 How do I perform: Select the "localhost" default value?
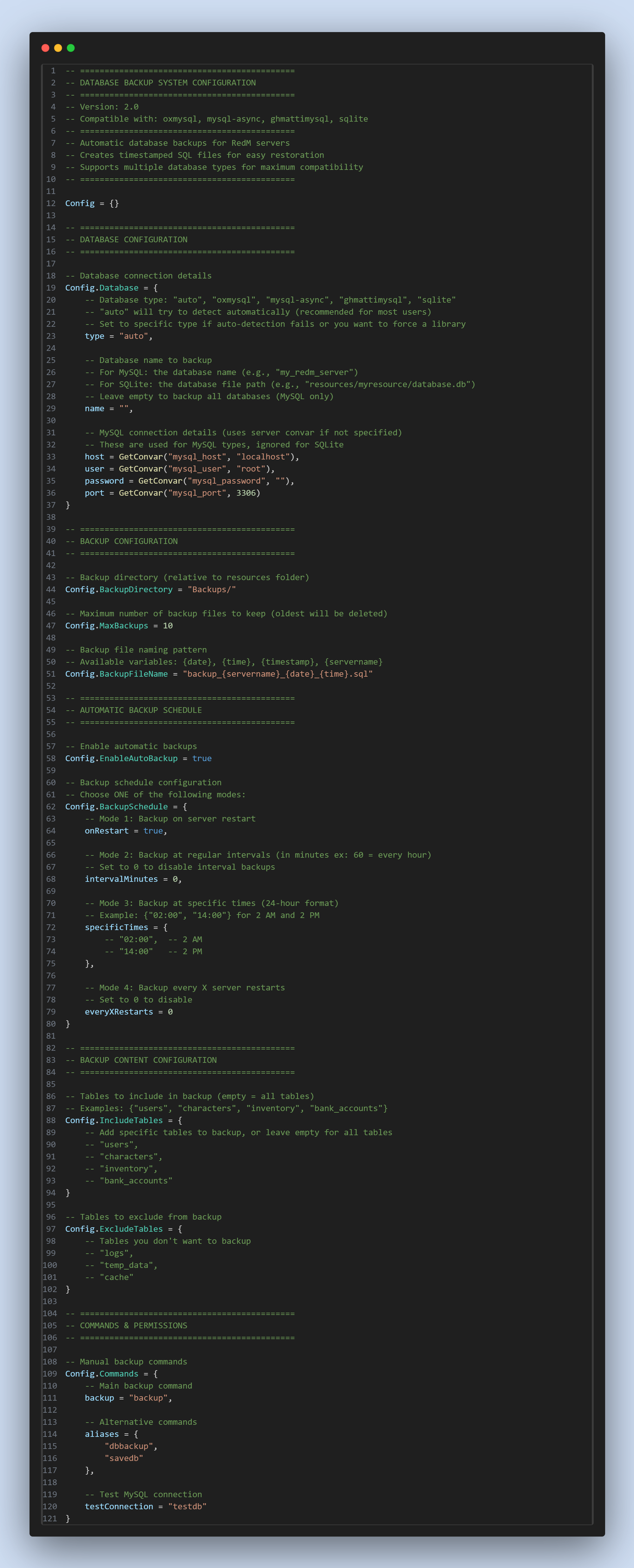coord(263,457)
